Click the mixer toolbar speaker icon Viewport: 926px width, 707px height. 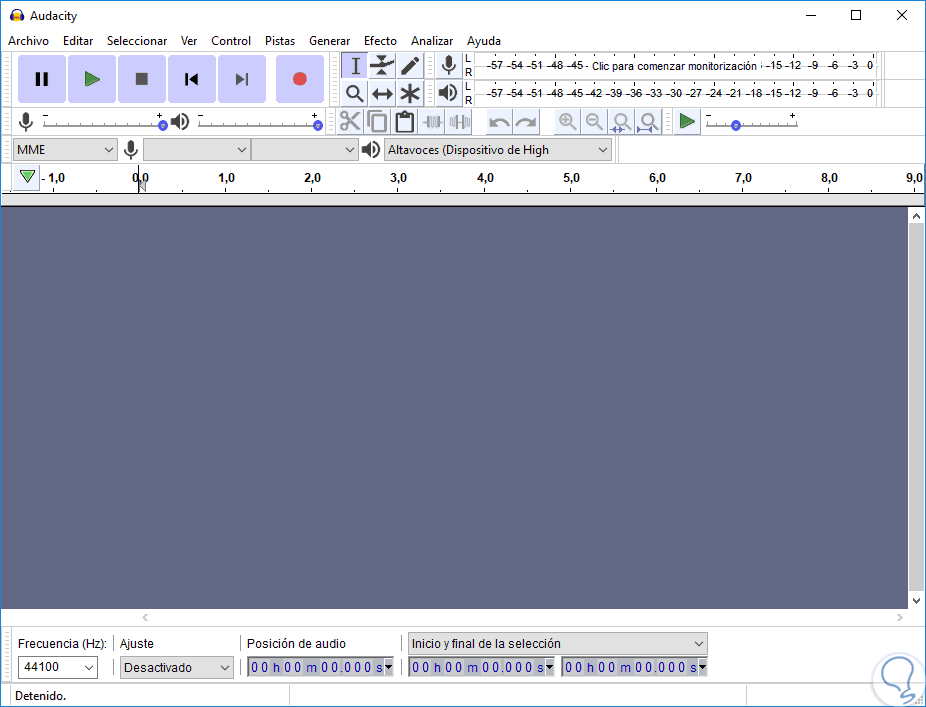point(180,122)
